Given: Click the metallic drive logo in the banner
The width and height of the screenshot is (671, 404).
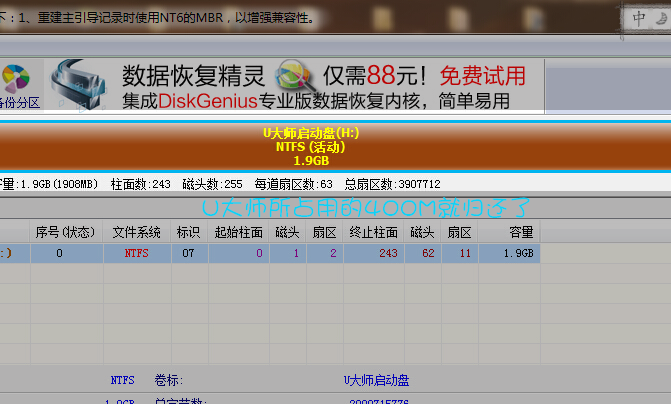Looking at the screenshot, I should pos(78,85).
